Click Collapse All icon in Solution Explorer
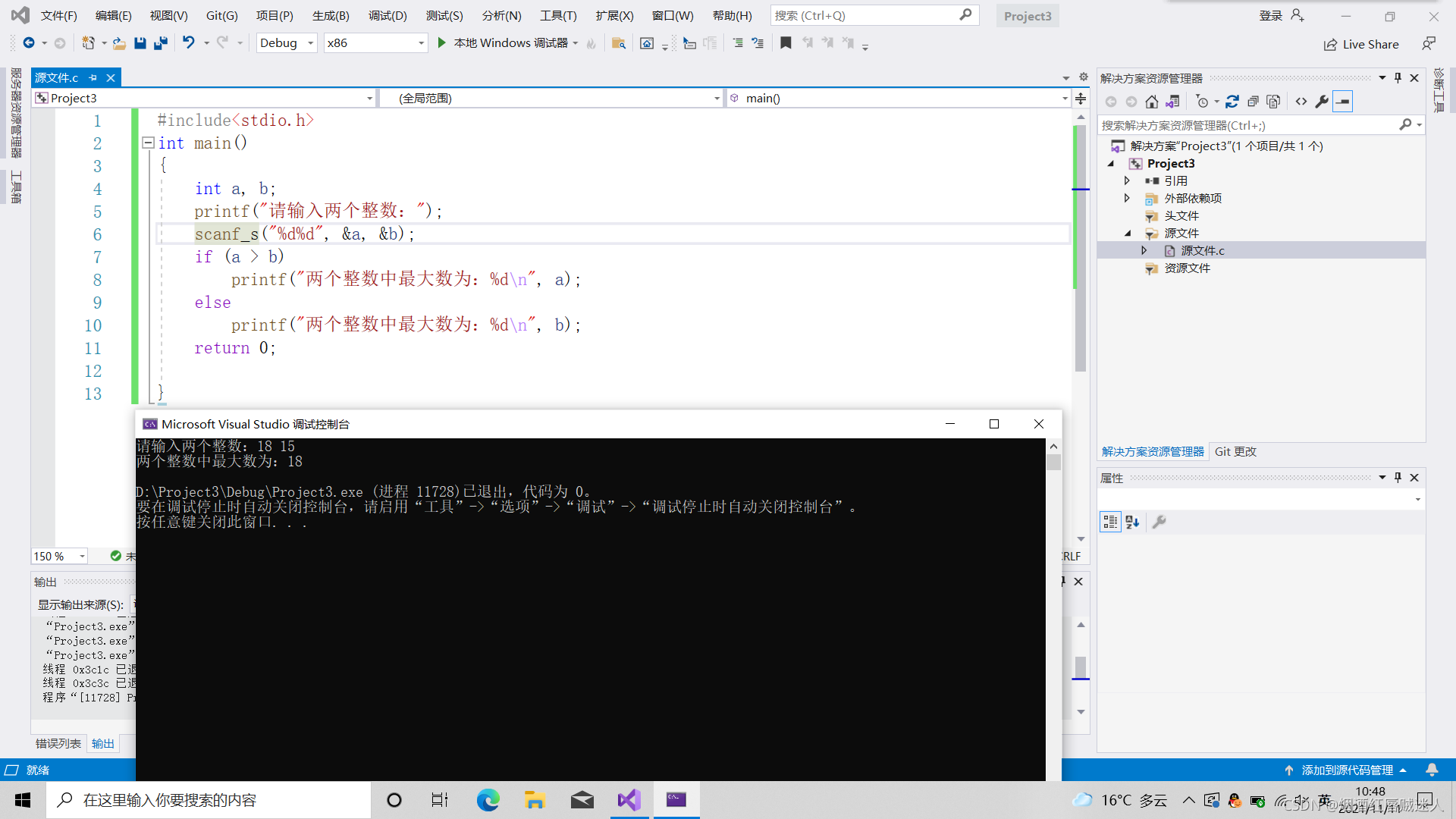The height and width of the screenshot is (819, 1456). coord(1253,102)
